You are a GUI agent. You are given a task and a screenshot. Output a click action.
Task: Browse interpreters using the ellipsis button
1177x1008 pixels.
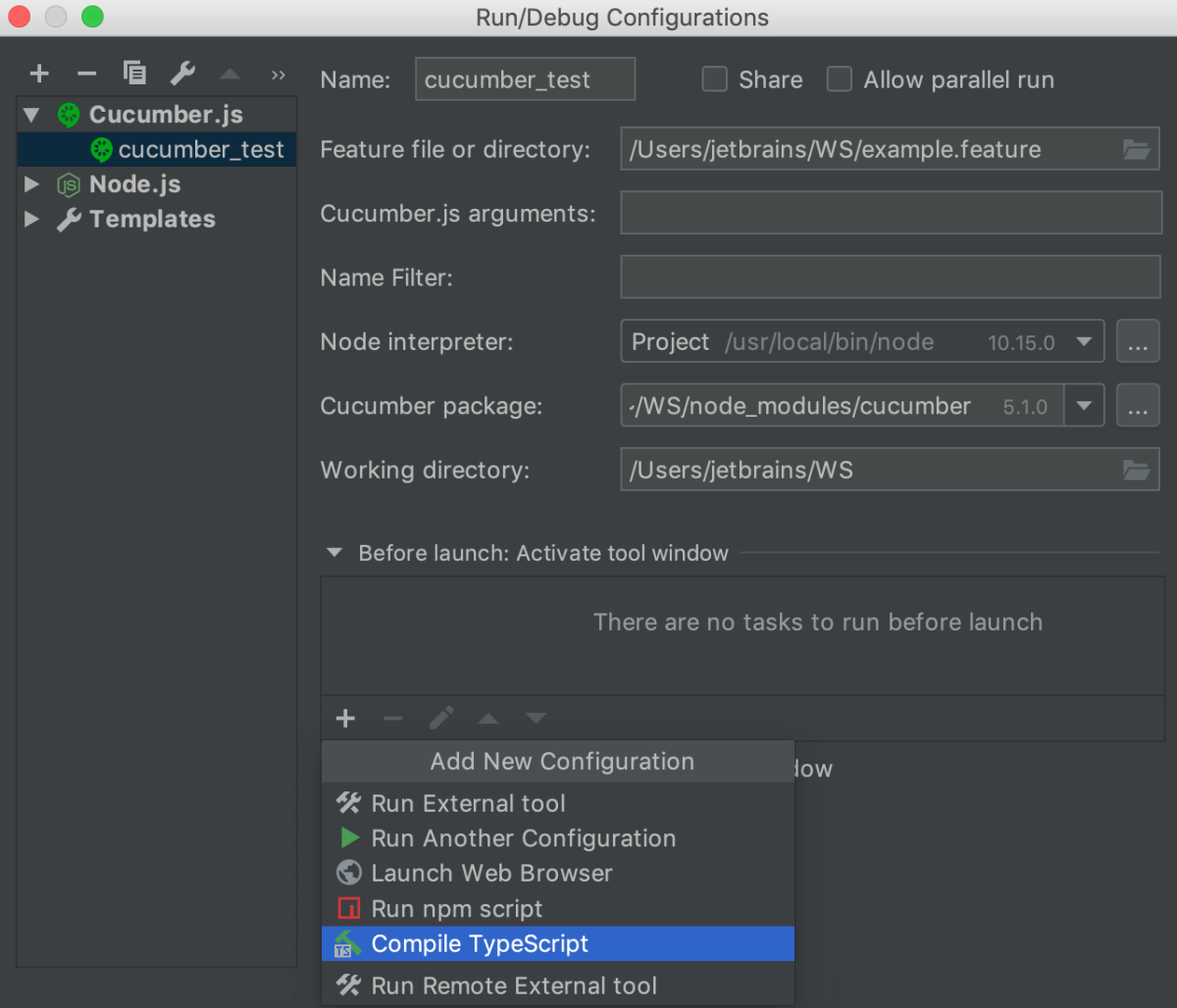point(1138,341)
